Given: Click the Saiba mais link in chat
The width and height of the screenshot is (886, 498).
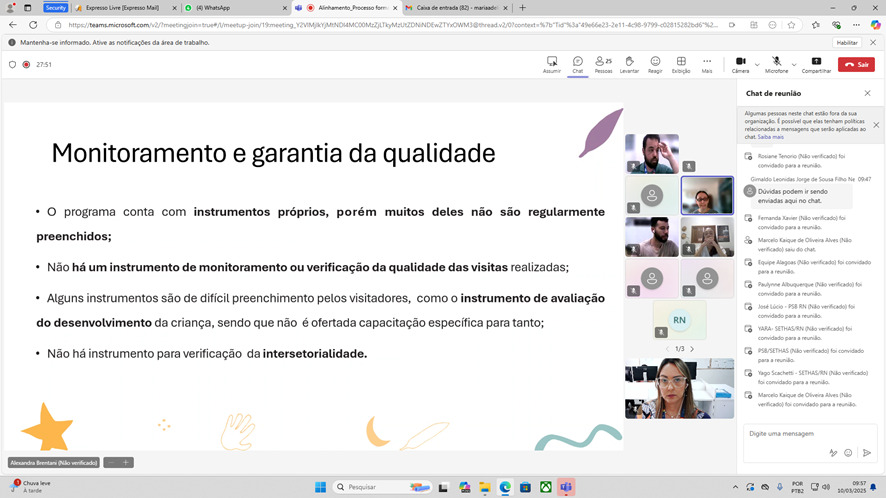Looking at the screenshot, I should point(771,137).
